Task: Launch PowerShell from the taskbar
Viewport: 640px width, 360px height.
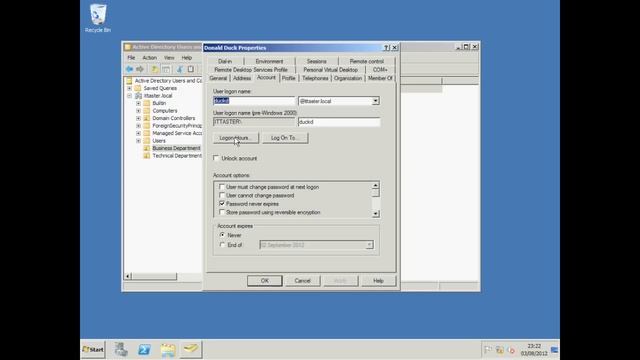Action: point(144,349)
